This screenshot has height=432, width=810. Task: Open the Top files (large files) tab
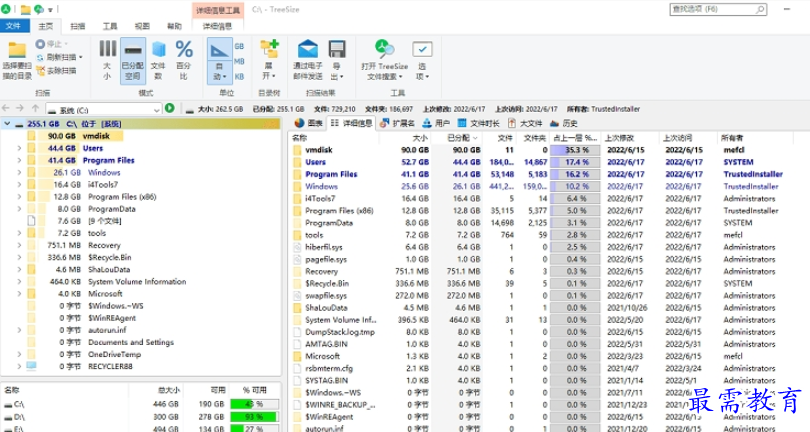(x=525, y=123)
